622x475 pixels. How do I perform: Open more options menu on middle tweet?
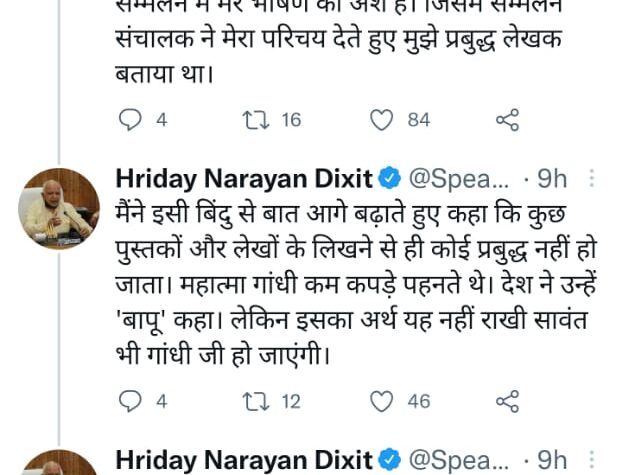(x=591, y=179)
